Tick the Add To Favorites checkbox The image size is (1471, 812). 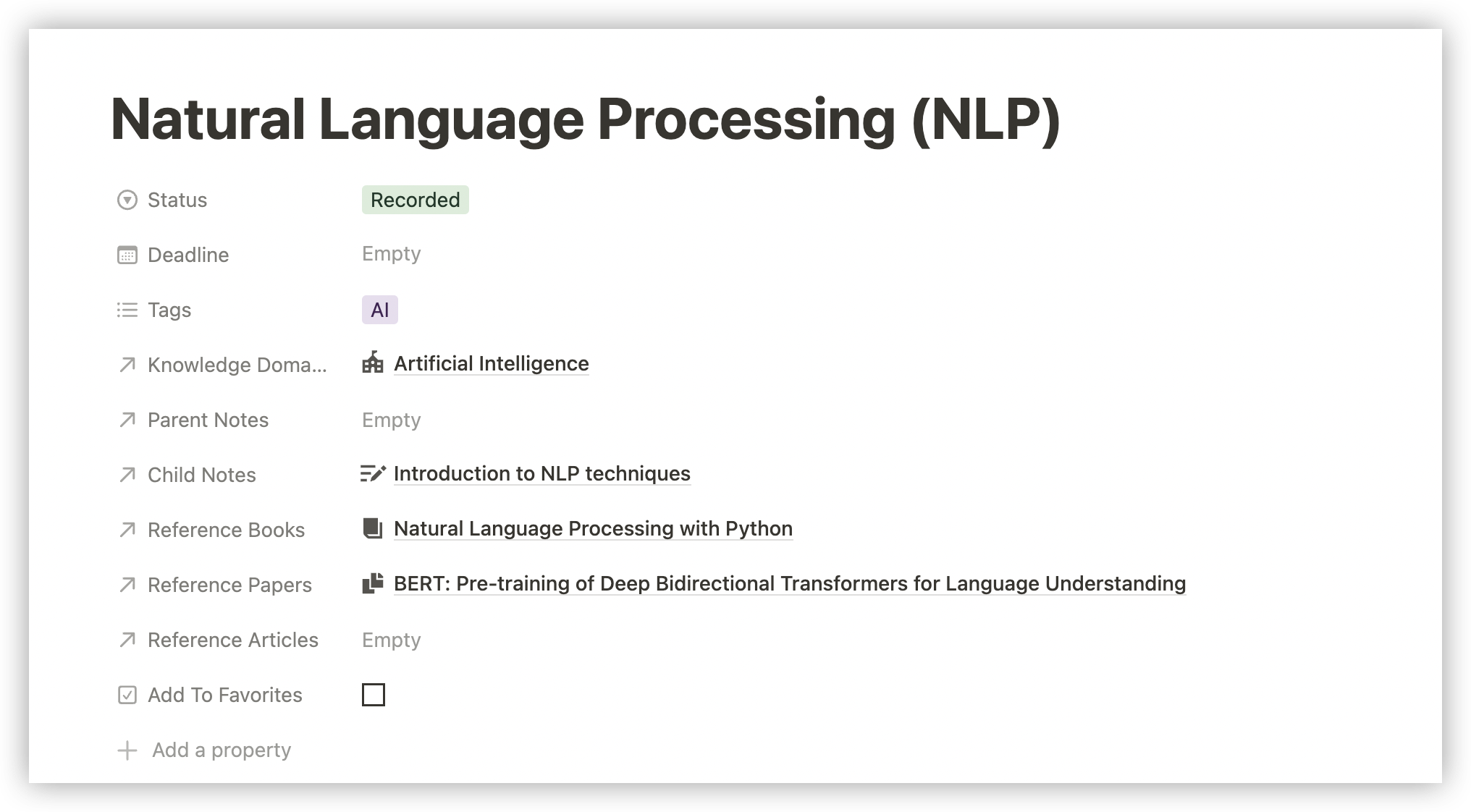tap(374, 695)
